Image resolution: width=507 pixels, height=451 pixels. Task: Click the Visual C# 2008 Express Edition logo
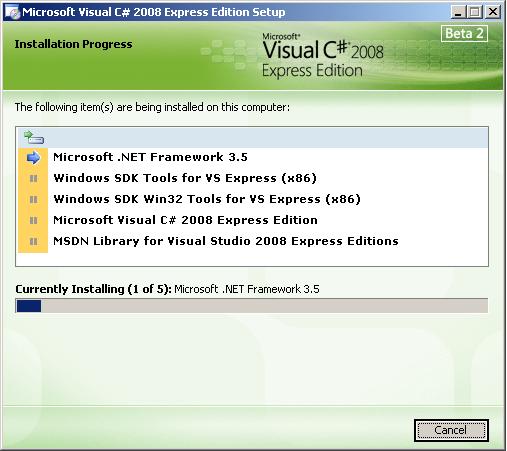pos(323,56)
